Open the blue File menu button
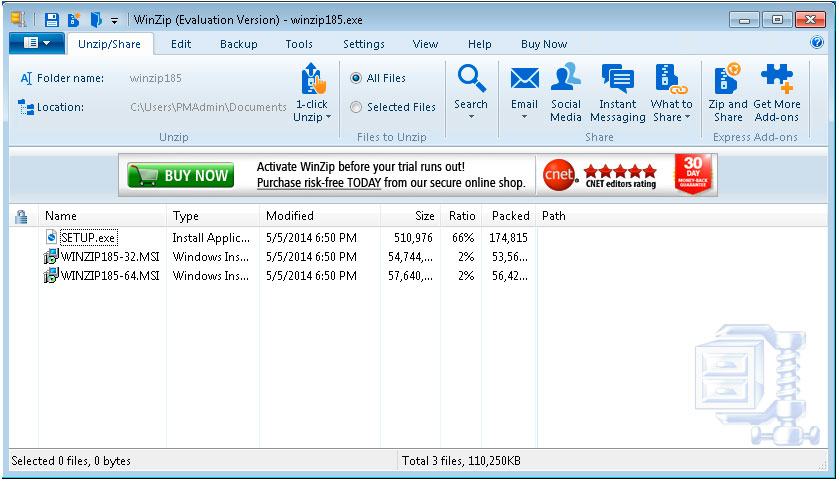This screenshot has width=839, height=480. click(36, 43)
